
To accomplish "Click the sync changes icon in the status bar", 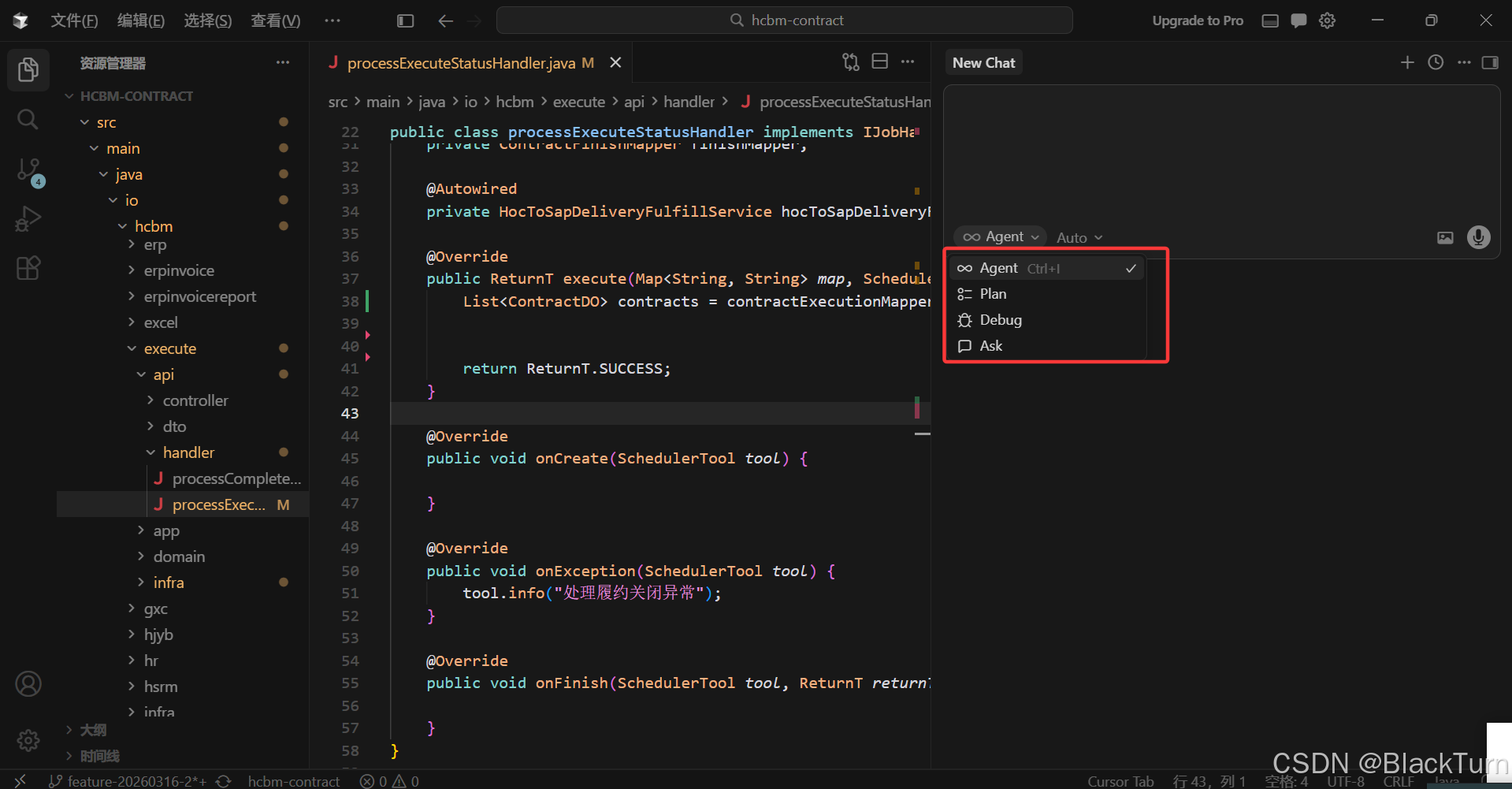I will (224, 780).
